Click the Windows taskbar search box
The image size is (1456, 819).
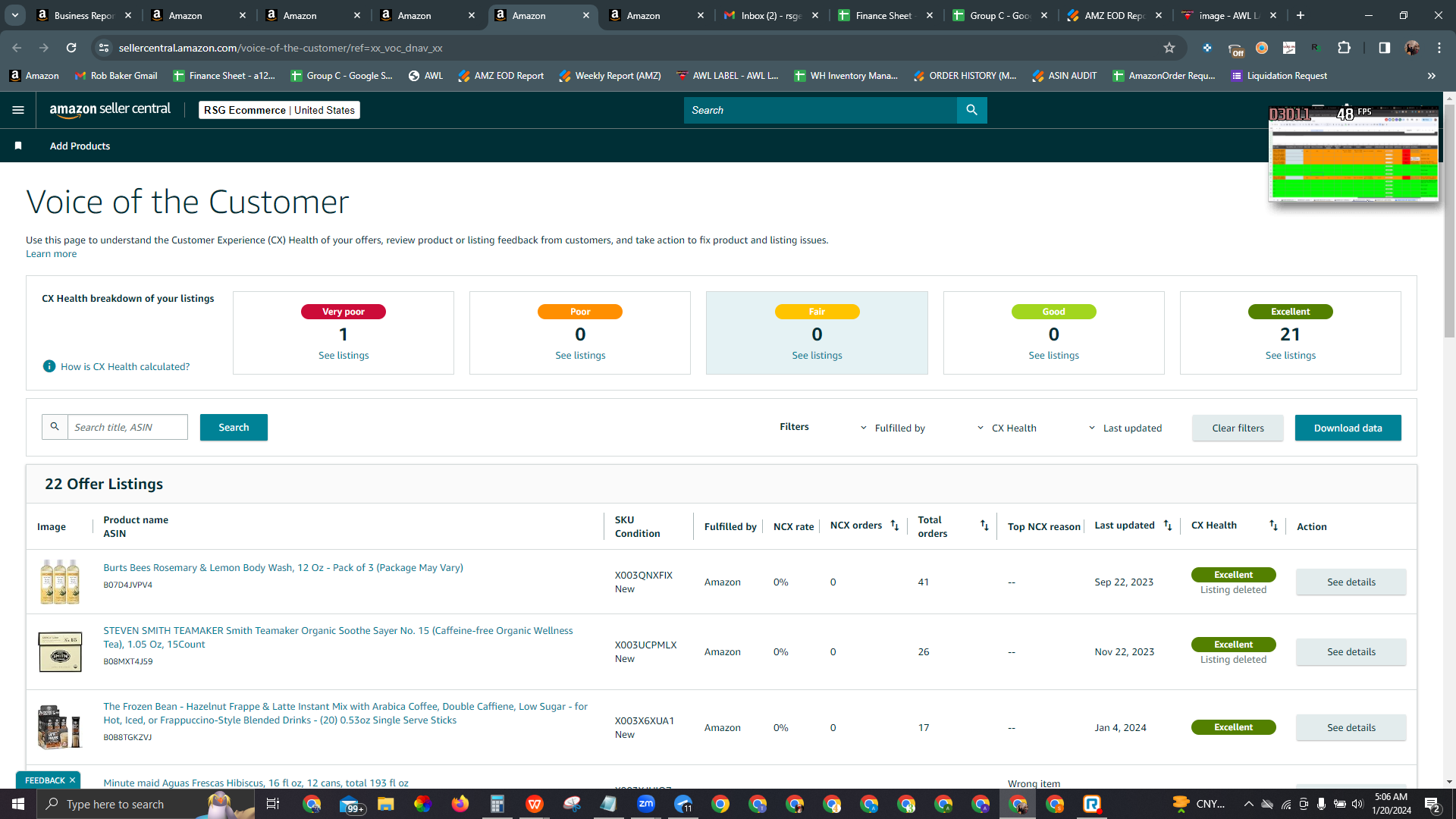point(147,804)
